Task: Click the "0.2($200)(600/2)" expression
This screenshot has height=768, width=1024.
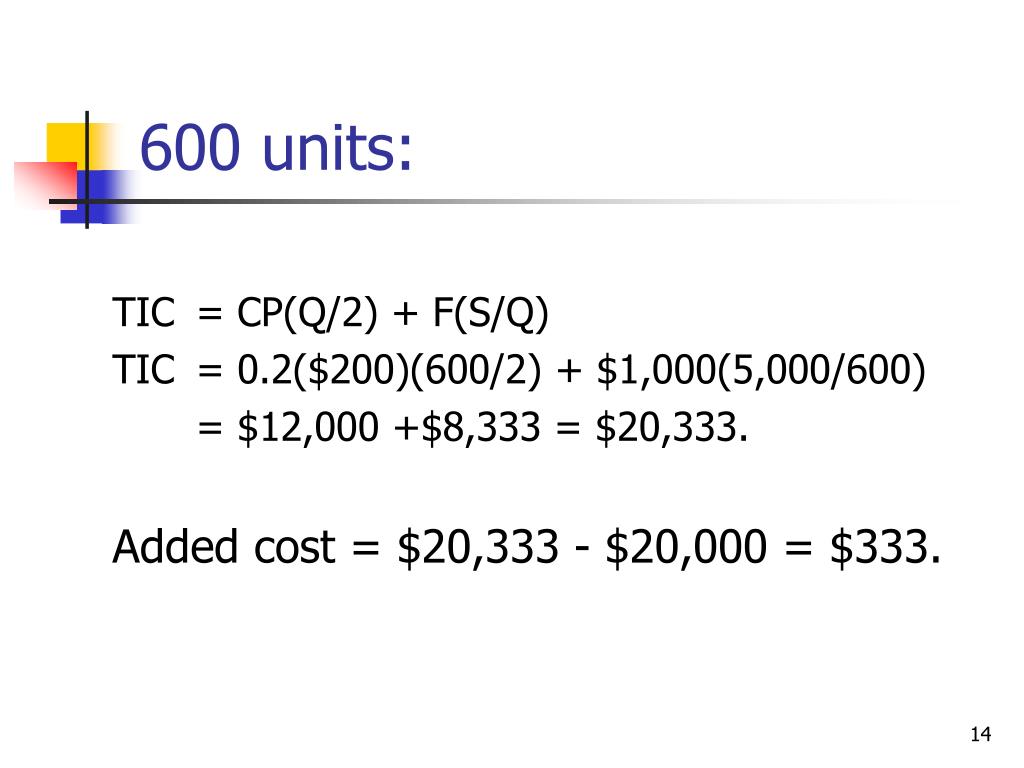Action: [389, 371]
